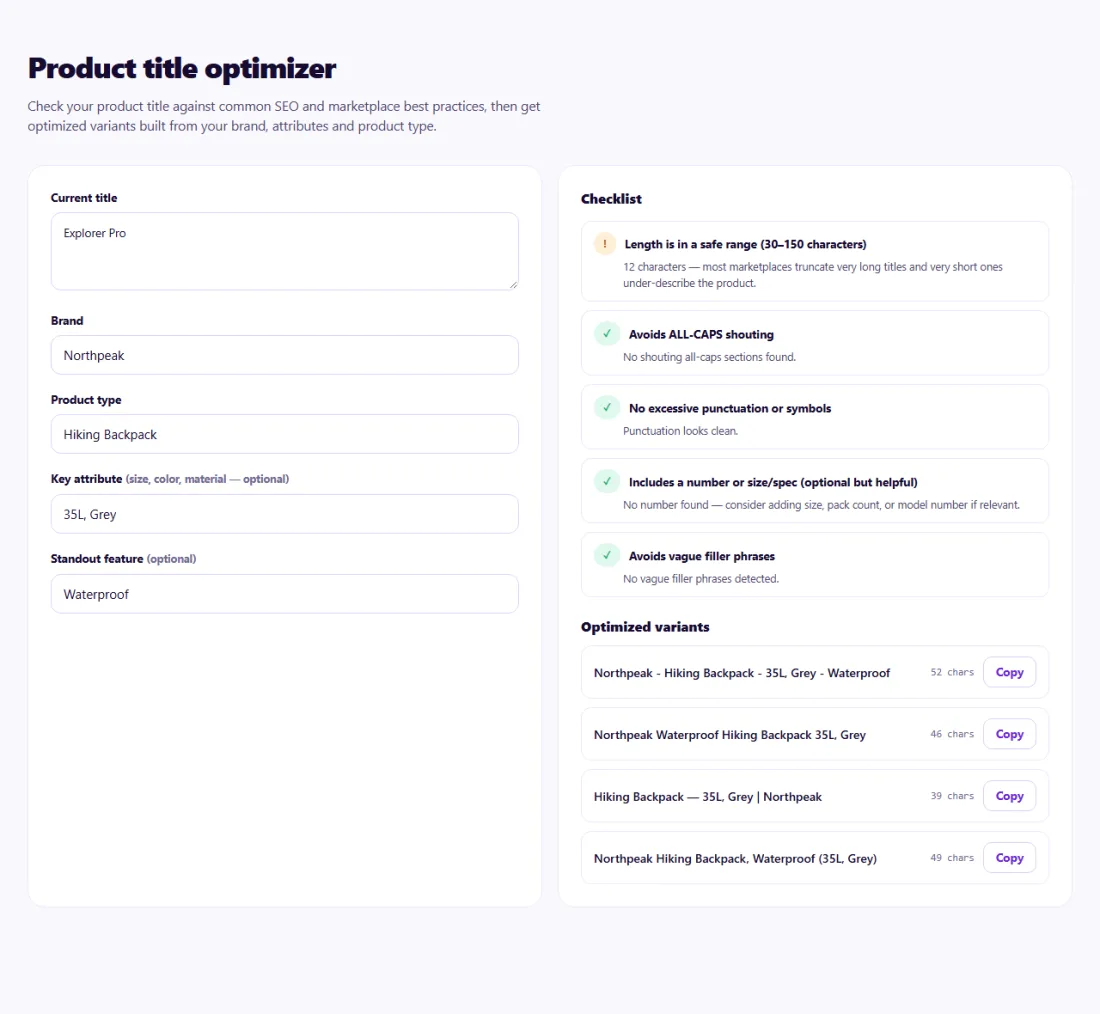Copy the 49 chars variant title
The height and width of the screenshot is (1014, 1100).
(x=1010, y=858)
